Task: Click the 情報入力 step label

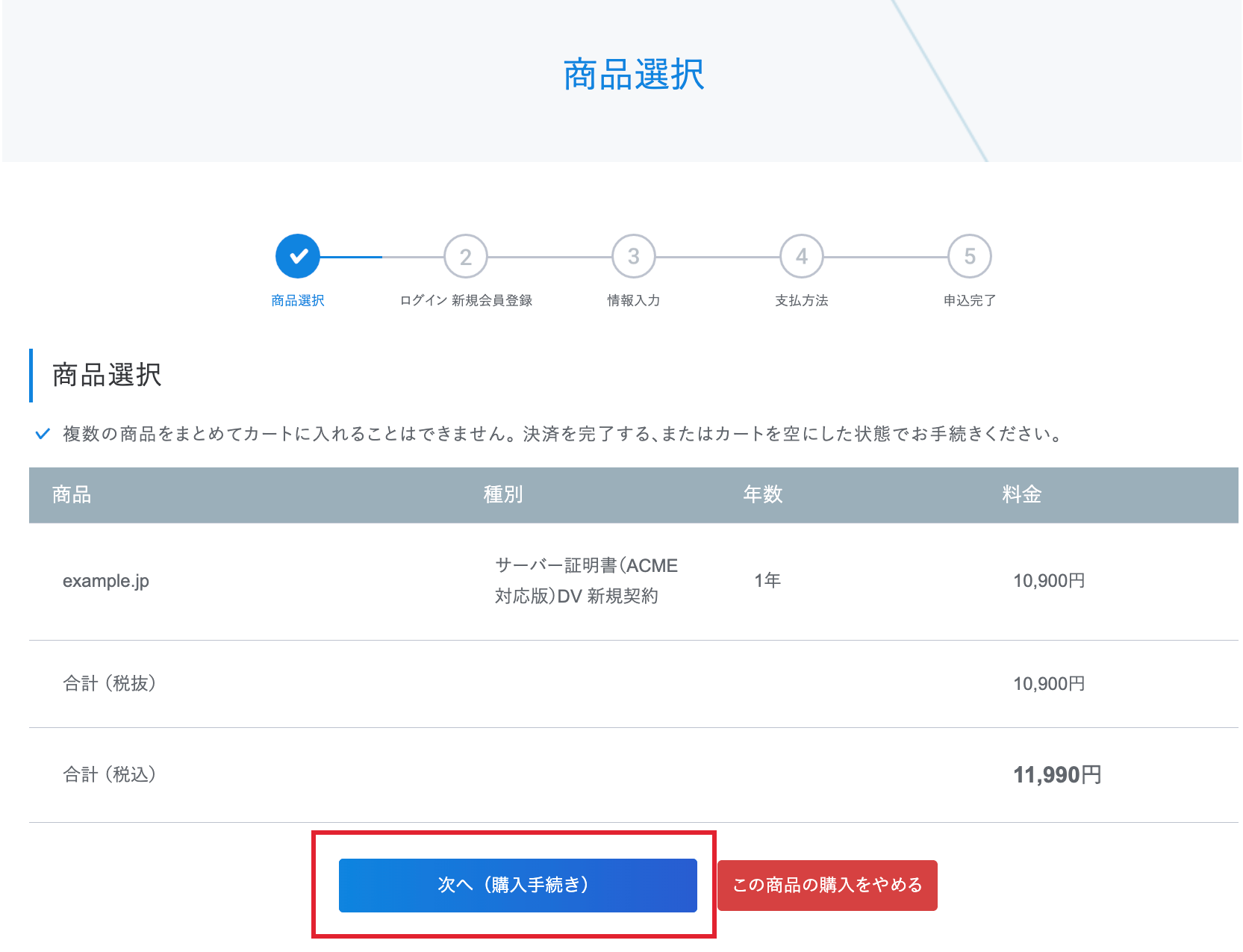Action: 634,300
